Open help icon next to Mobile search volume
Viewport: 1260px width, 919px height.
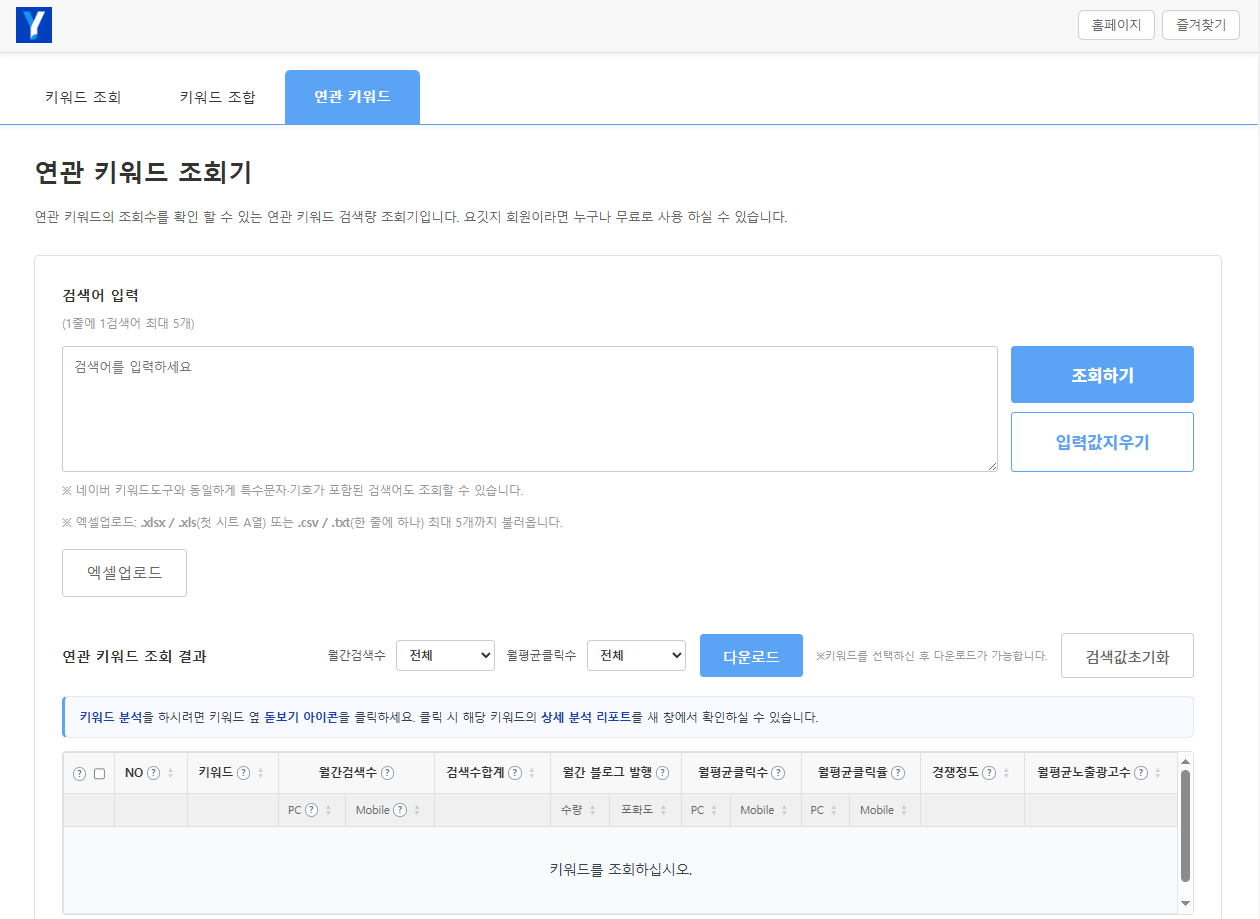point(400,810)
